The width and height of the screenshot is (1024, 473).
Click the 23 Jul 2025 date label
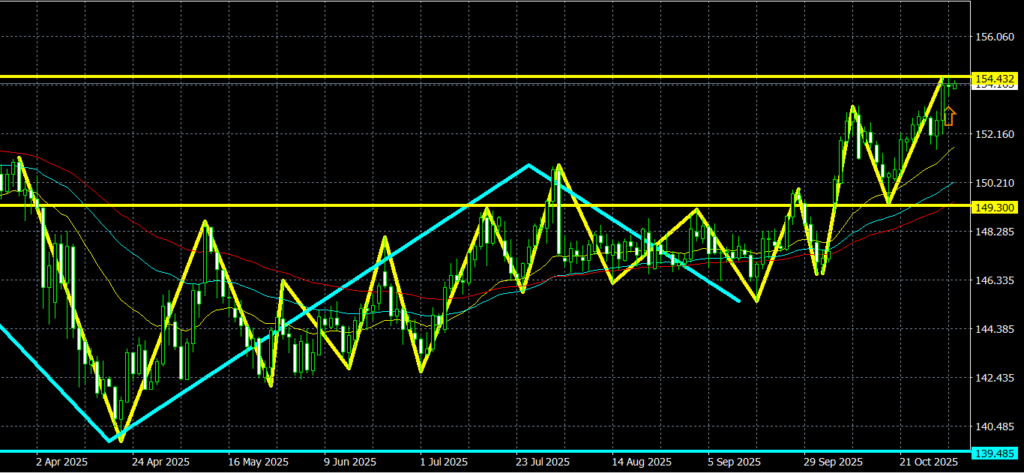(x=541, y=463)
